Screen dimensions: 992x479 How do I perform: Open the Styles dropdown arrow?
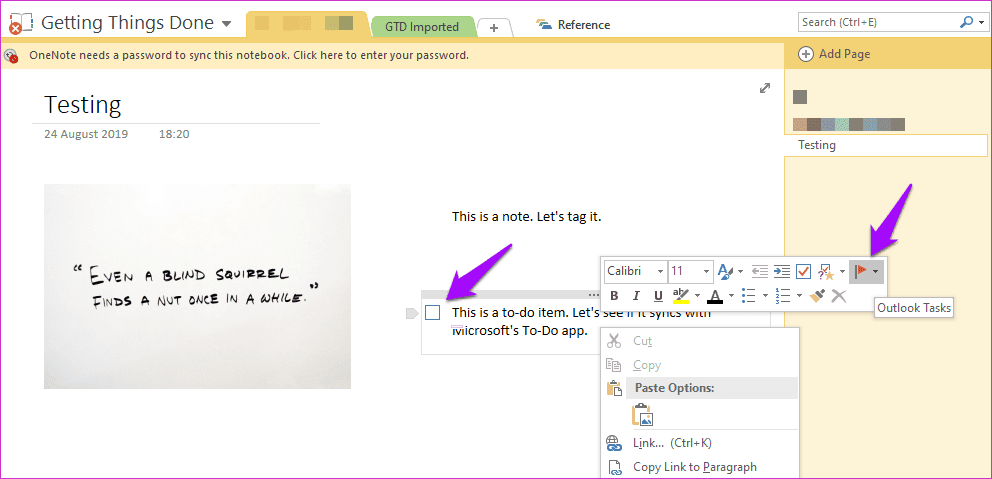[x=740, y=272]
